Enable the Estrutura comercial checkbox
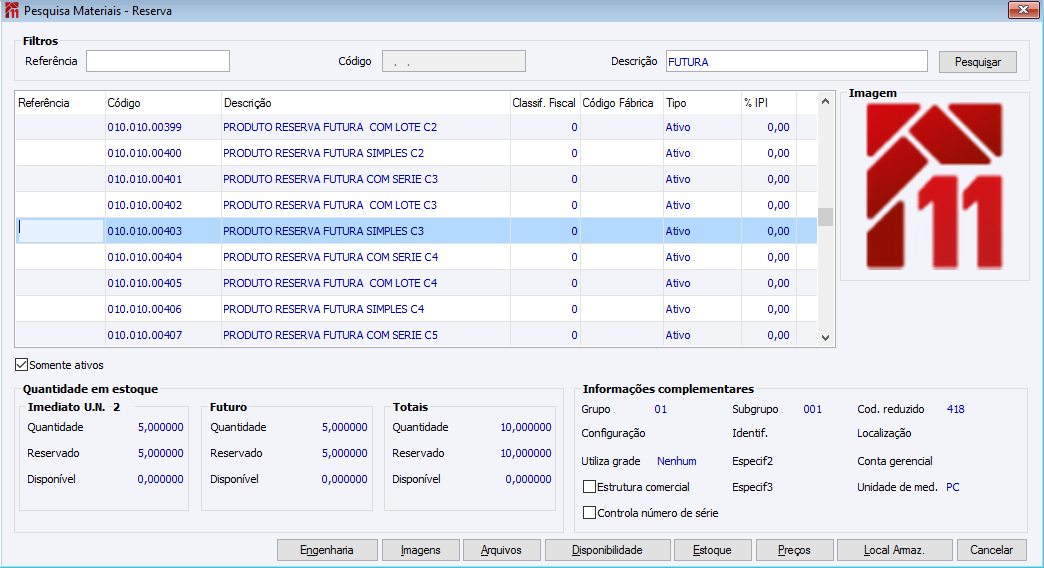Screen dimensions: 1044x568 pos(590,487)
